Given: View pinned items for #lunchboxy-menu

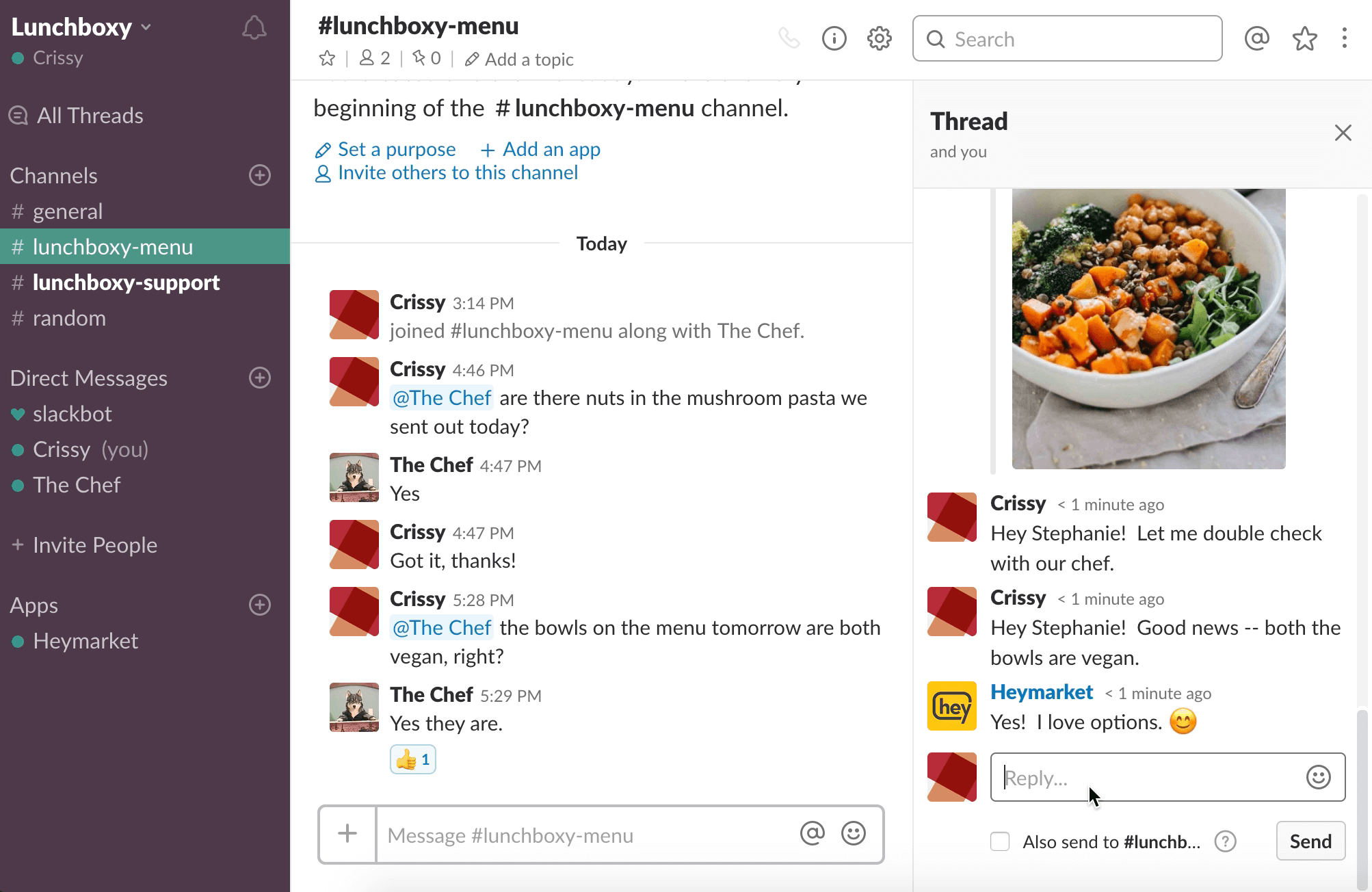Looking at the screenshot, I should (x=425, y=58).
